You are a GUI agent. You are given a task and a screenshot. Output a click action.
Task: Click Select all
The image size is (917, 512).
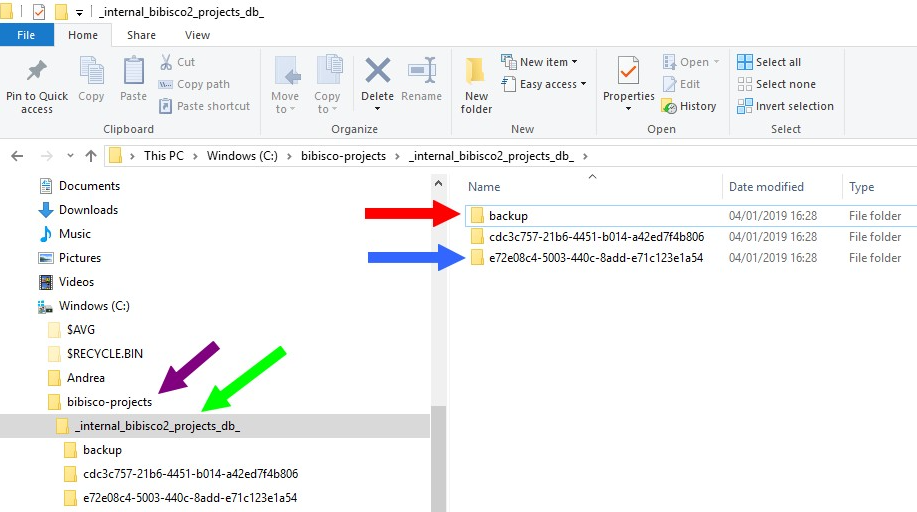(769, 62)
